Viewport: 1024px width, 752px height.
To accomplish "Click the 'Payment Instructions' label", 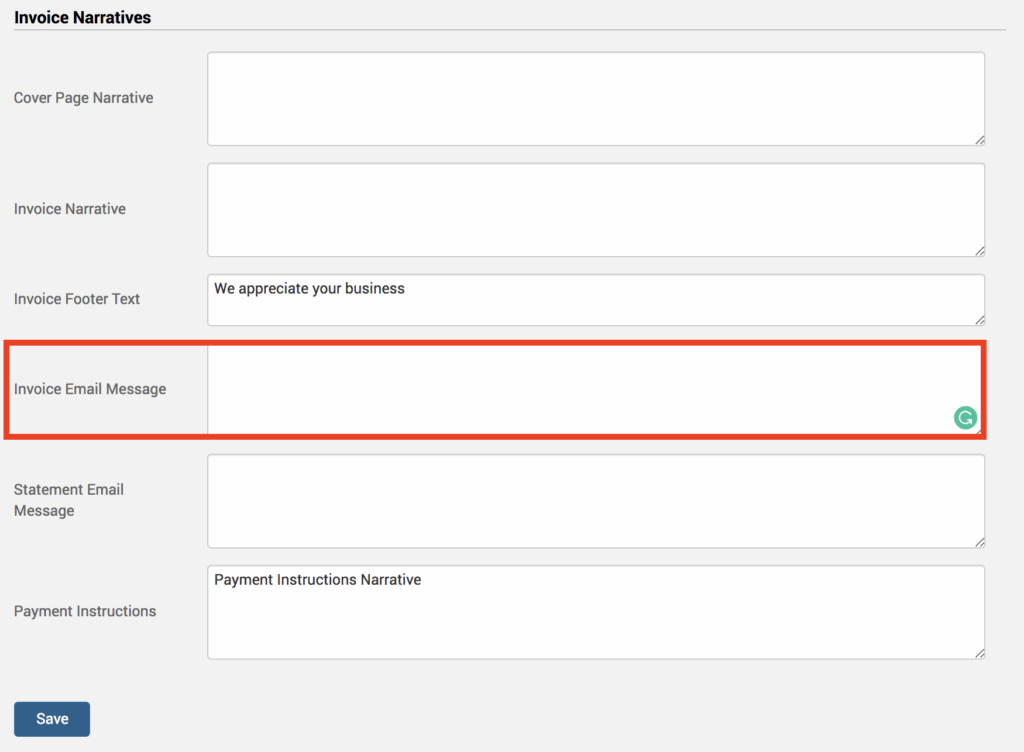I will [x=85, y=611].
